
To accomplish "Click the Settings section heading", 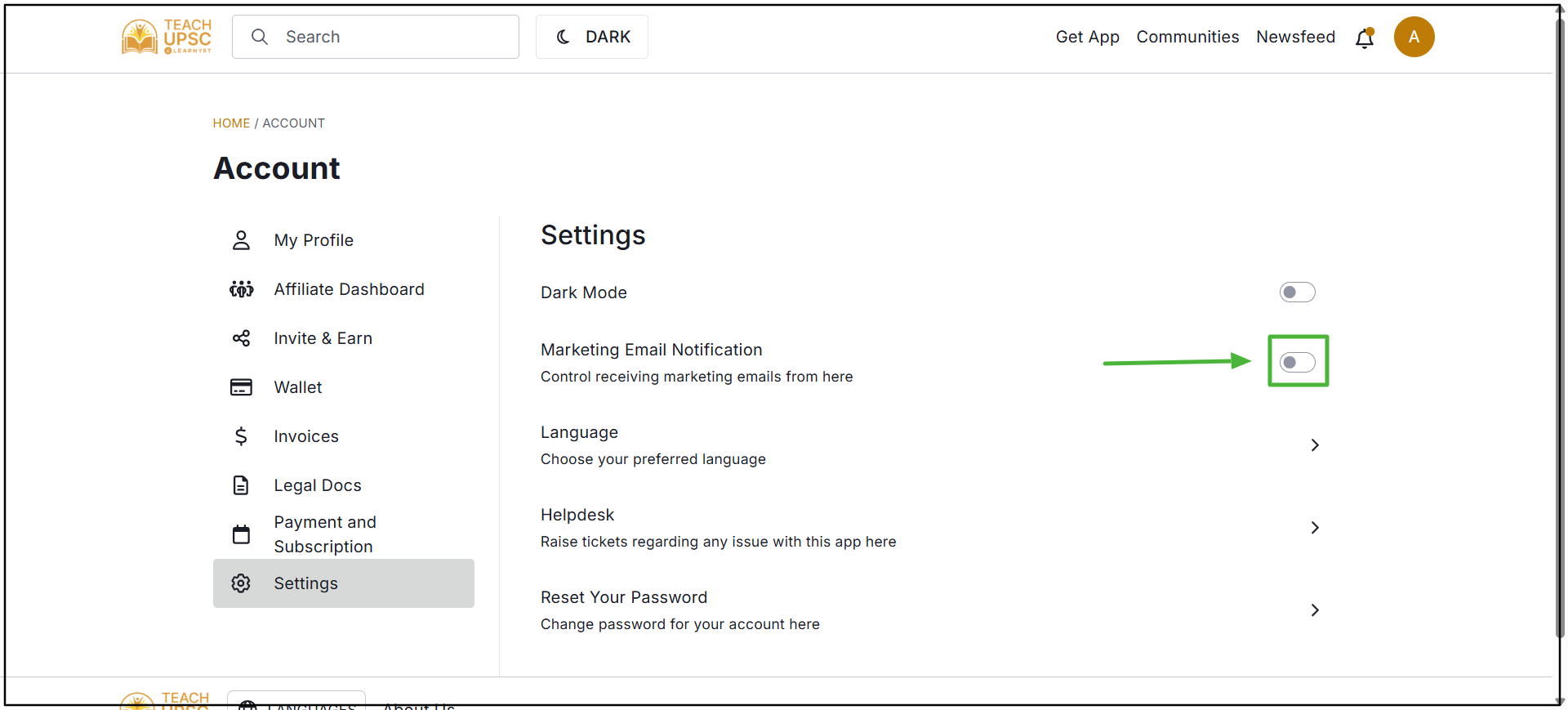I will (593, 235).
